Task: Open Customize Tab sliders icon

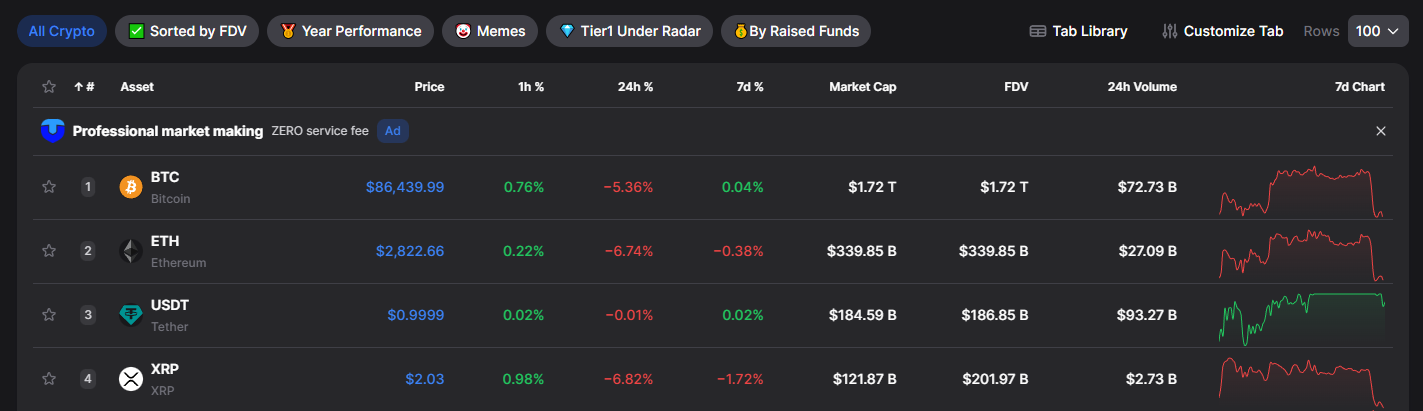Action: click(1170, 31)
